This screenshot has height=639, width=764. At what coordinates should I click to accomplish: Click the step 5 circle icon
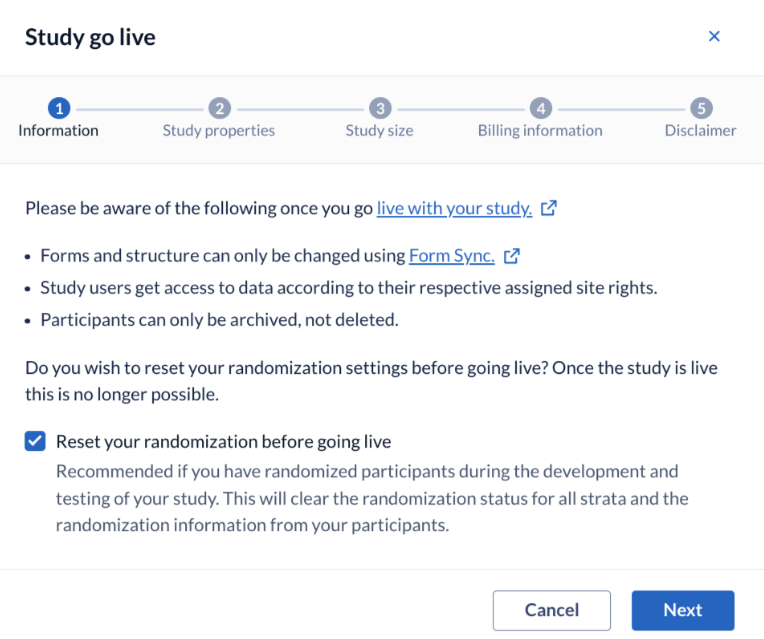click(x=701, y=108)
